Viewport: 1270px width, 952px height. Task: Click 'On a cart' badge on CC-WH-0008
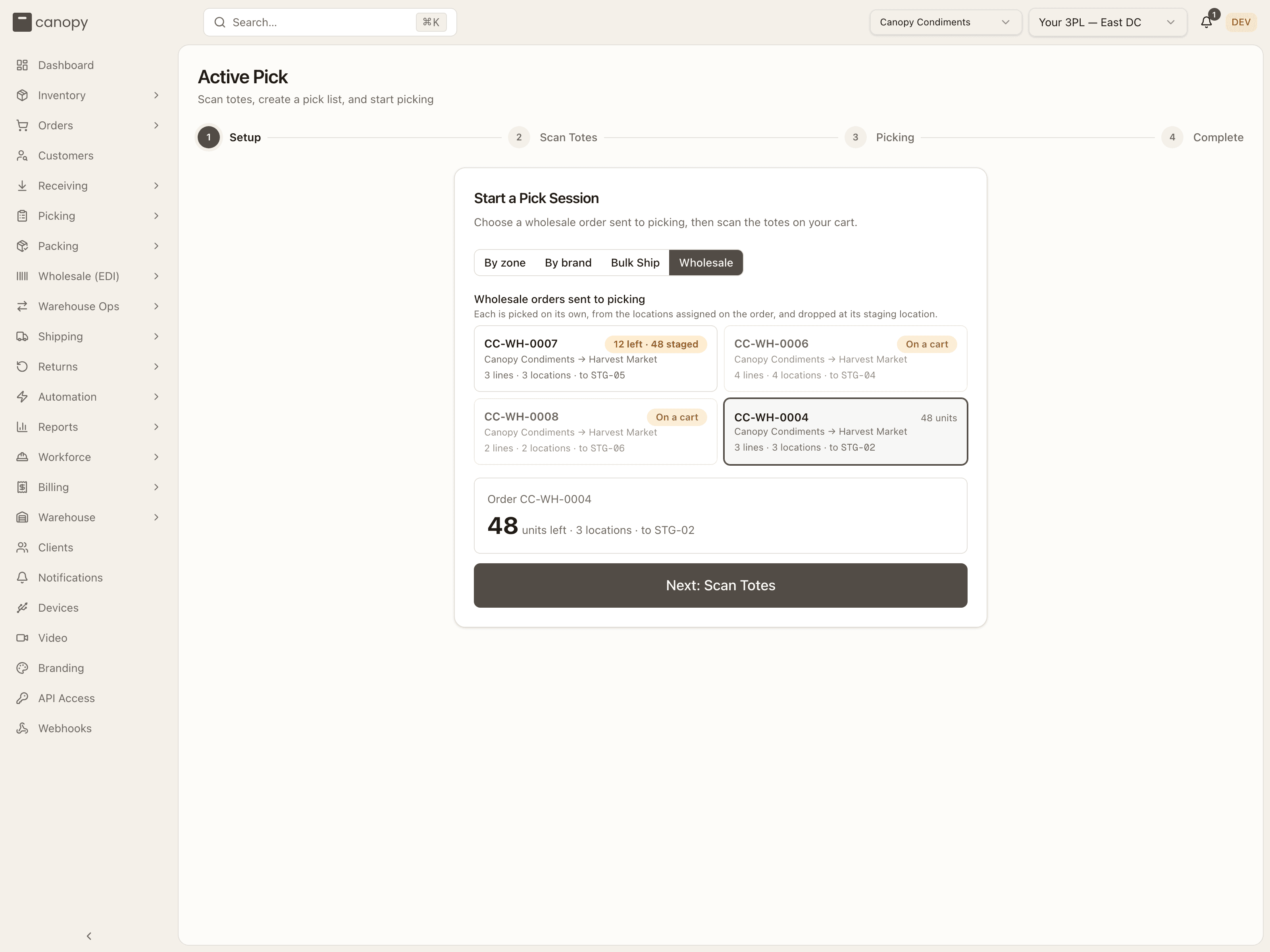click(677, 417)
